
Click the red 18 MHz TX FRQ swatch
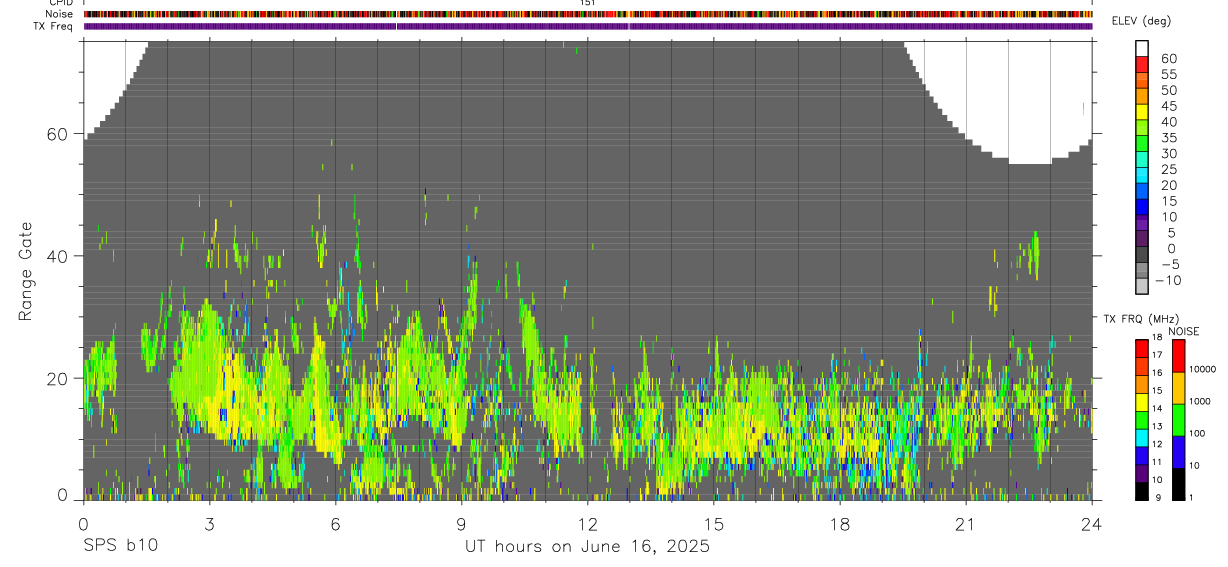point(1142,349)
